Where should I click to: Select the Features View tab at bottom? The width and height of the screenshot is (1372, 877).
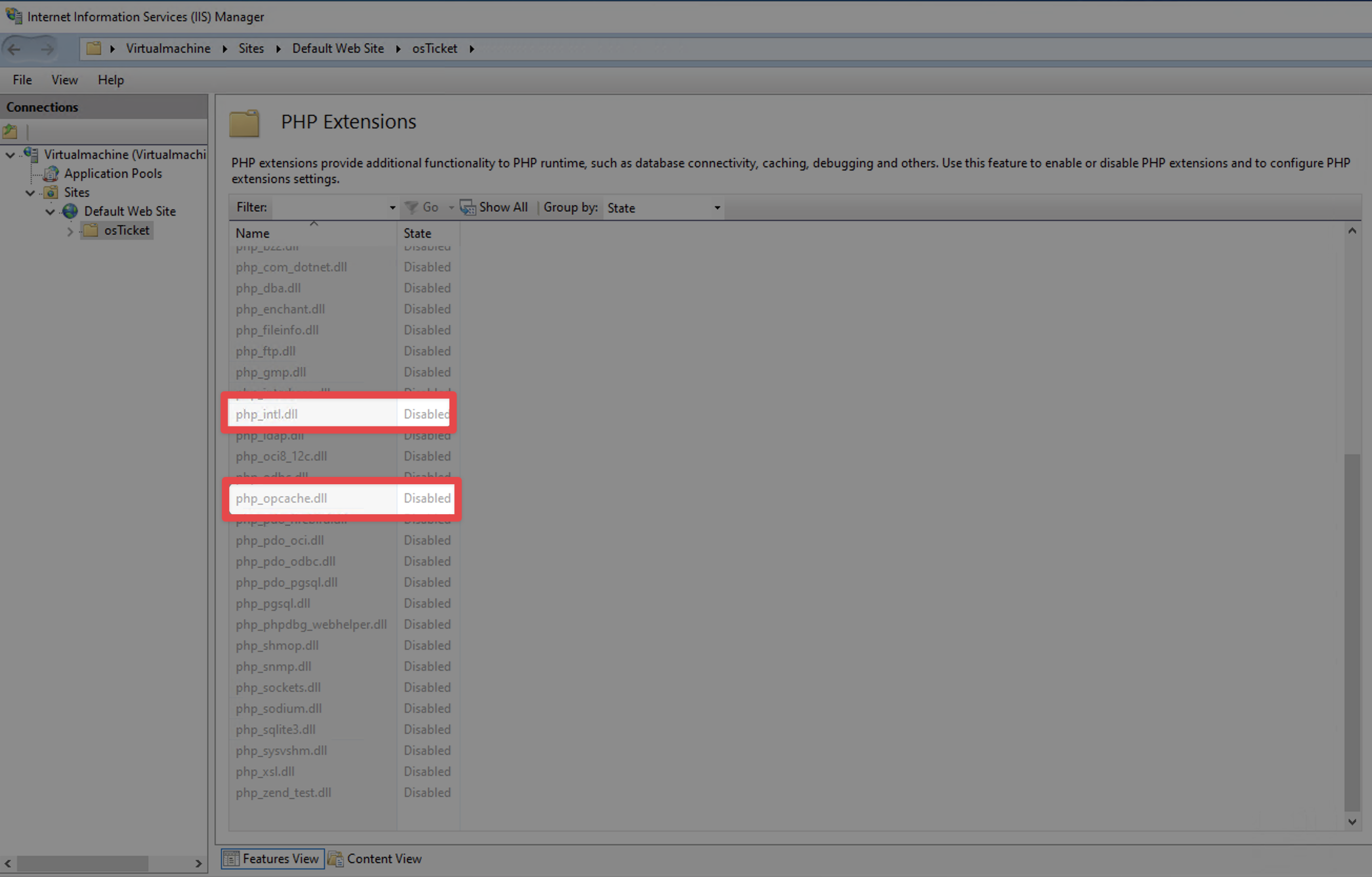272,858
